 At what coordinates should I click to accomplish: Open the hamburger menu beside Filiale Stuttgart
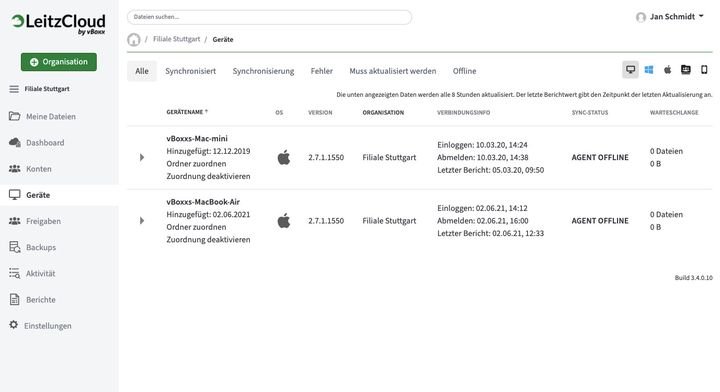coord(14,89)
